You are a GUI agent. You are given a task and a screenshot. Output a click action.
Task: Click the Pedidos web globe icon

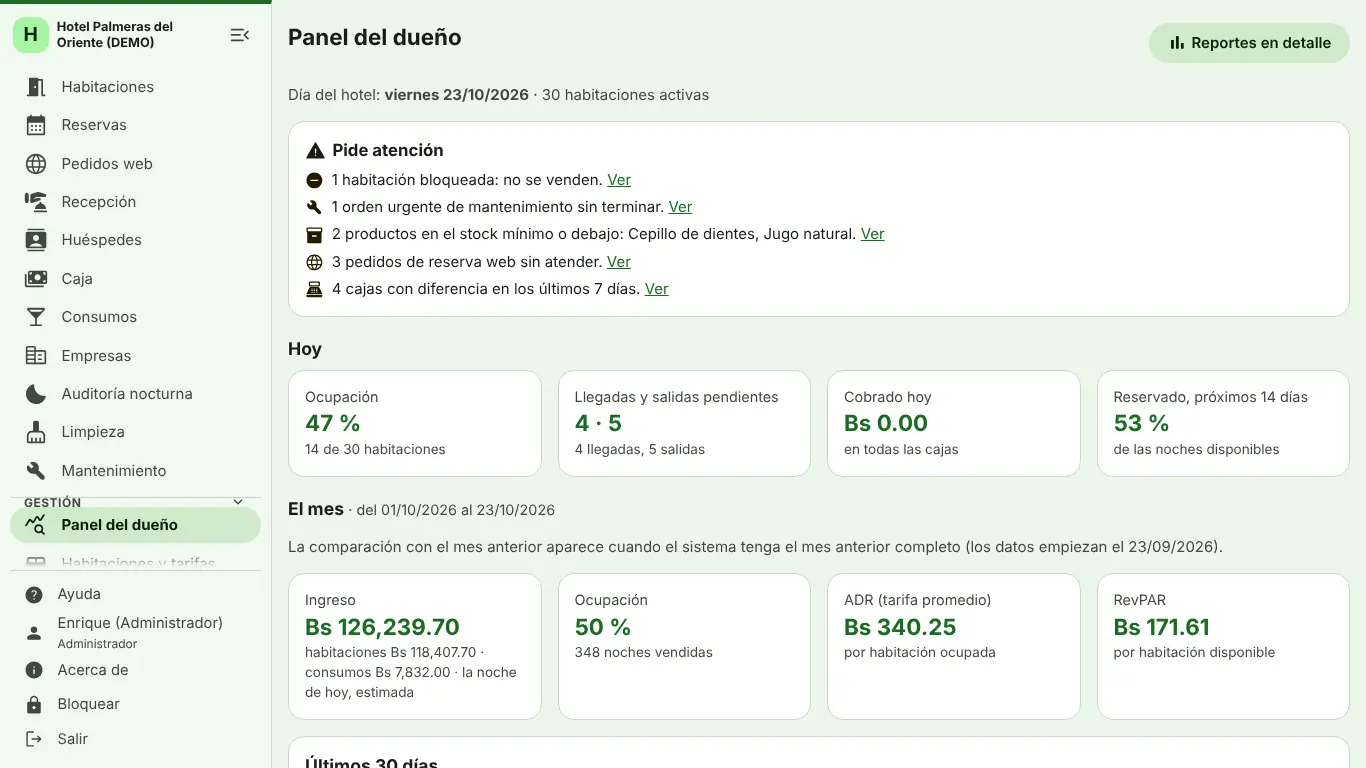pyautogui.click(x=36, y=164)
